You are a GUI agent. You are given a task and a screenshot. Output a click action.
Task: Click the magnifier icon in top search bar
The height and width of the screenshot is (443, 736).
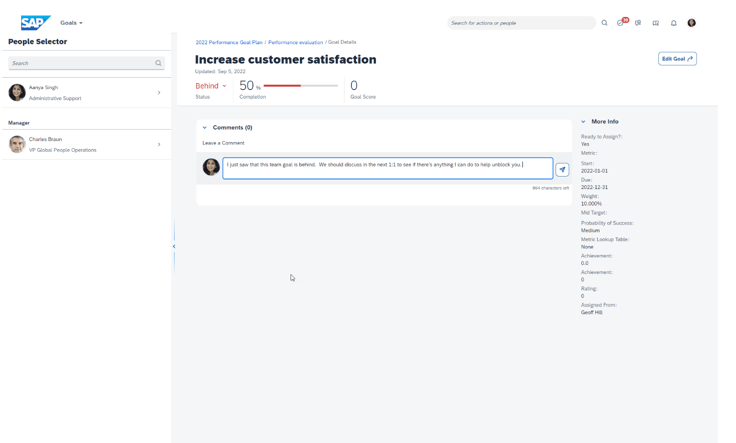(604, 23)
